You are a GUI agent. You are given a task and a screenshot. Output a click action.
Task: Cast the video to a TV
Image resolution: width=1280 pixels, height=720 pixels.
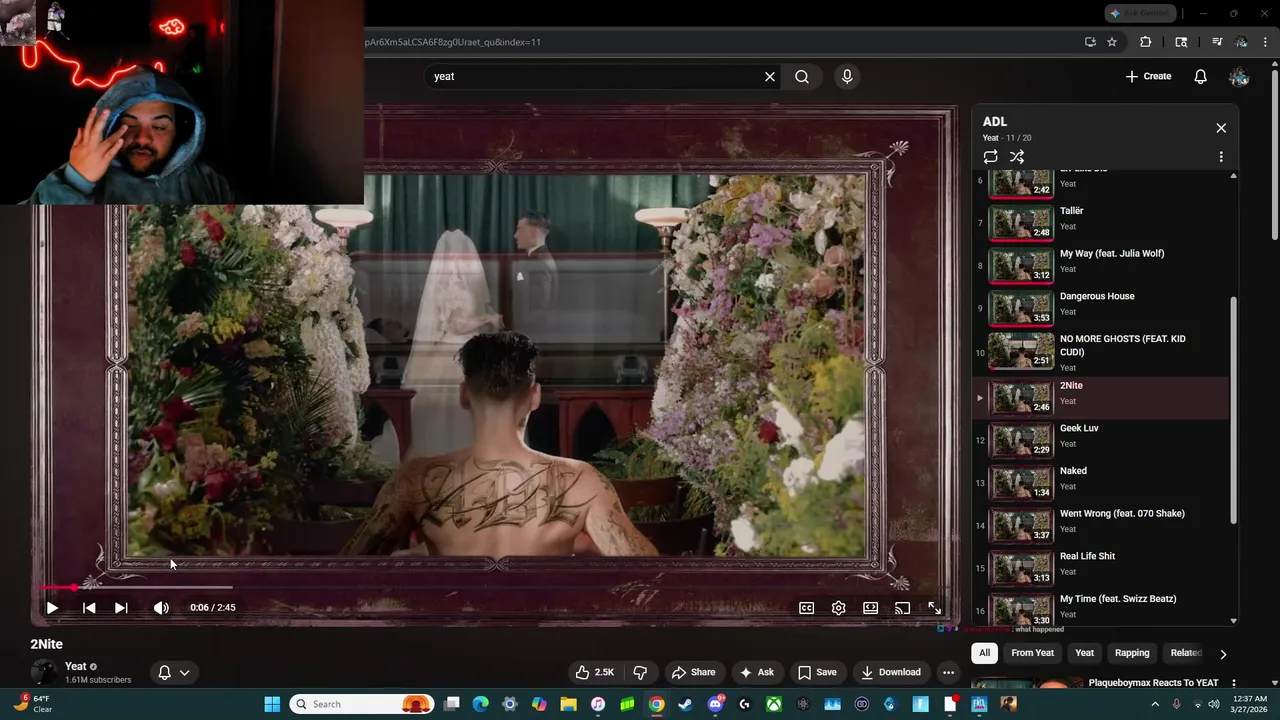[902, 607]
